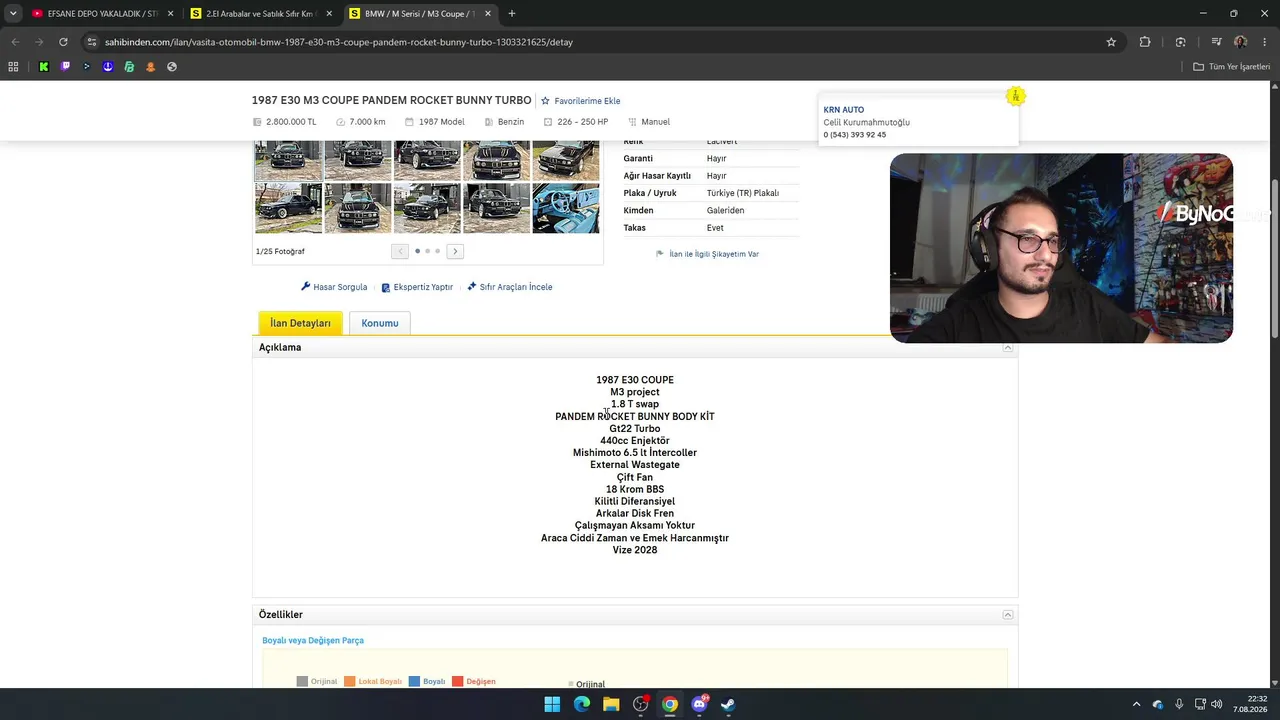1280x720 pixels.
Task: Open the Chrome apps grid
Action: pyautogui.click(x=13, y=67)
